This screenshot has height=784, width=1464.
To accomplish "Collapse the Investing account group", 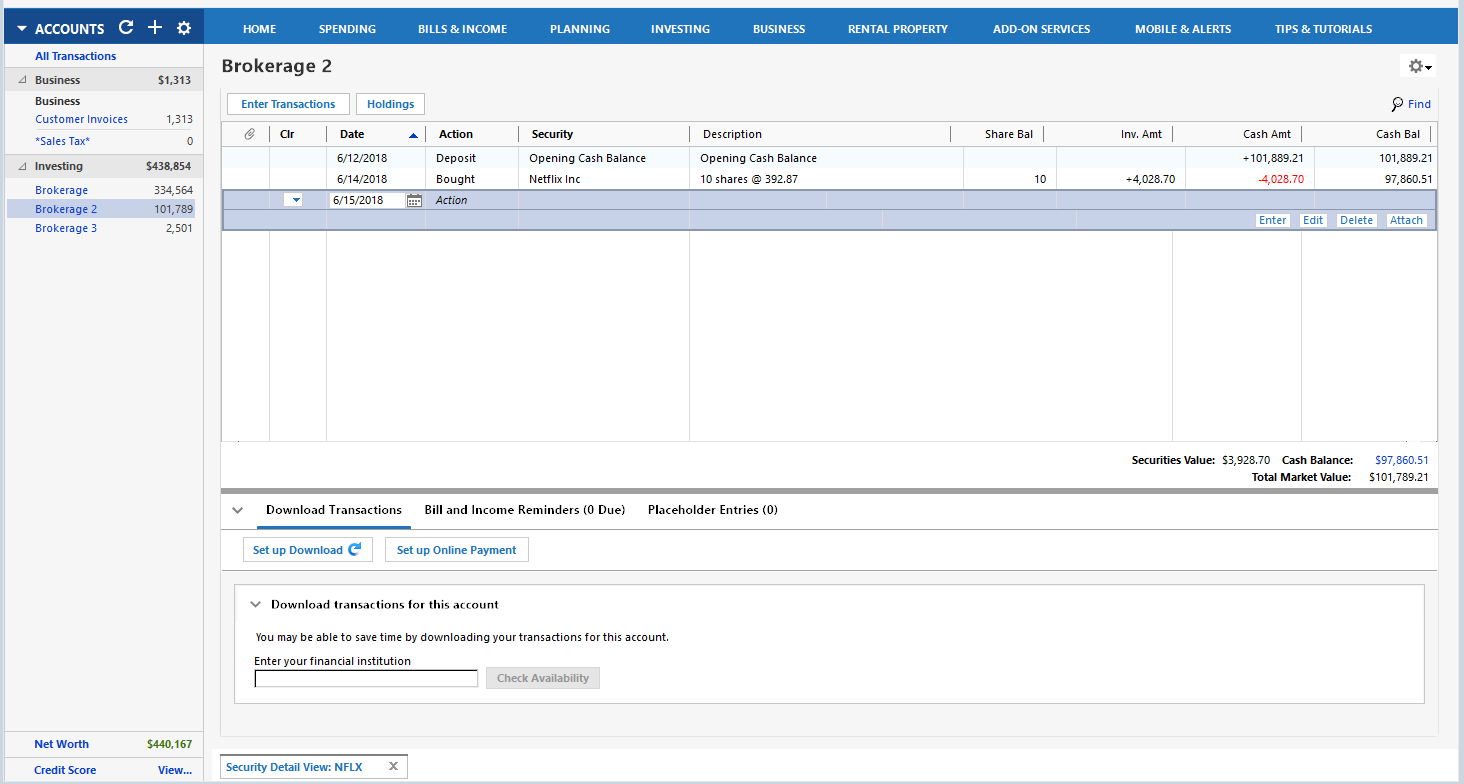I will pyautogui.click(x=23, y=166).
